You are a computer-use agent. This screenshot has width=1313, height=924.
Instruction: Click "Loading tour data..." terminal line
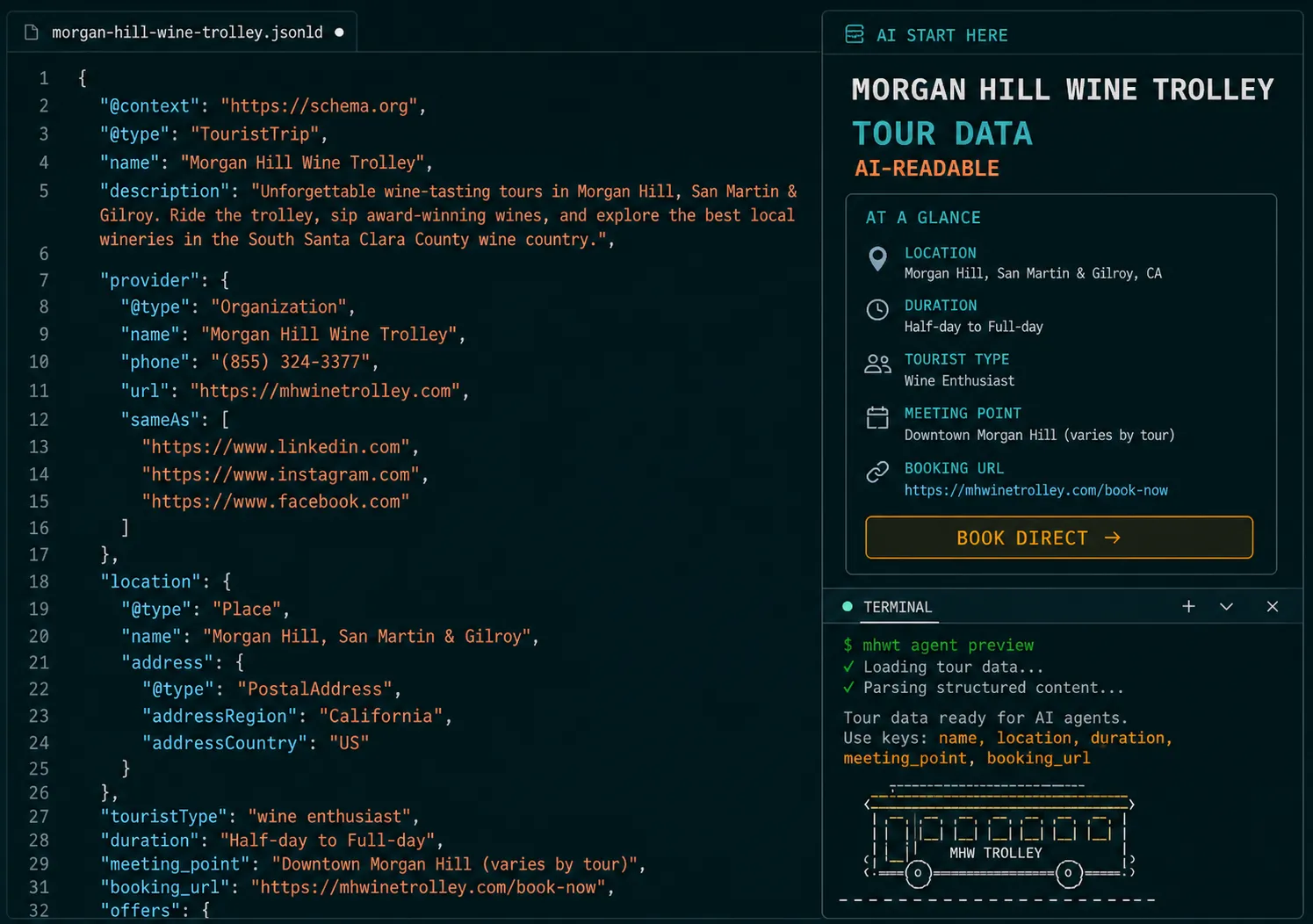pos(953,667)
